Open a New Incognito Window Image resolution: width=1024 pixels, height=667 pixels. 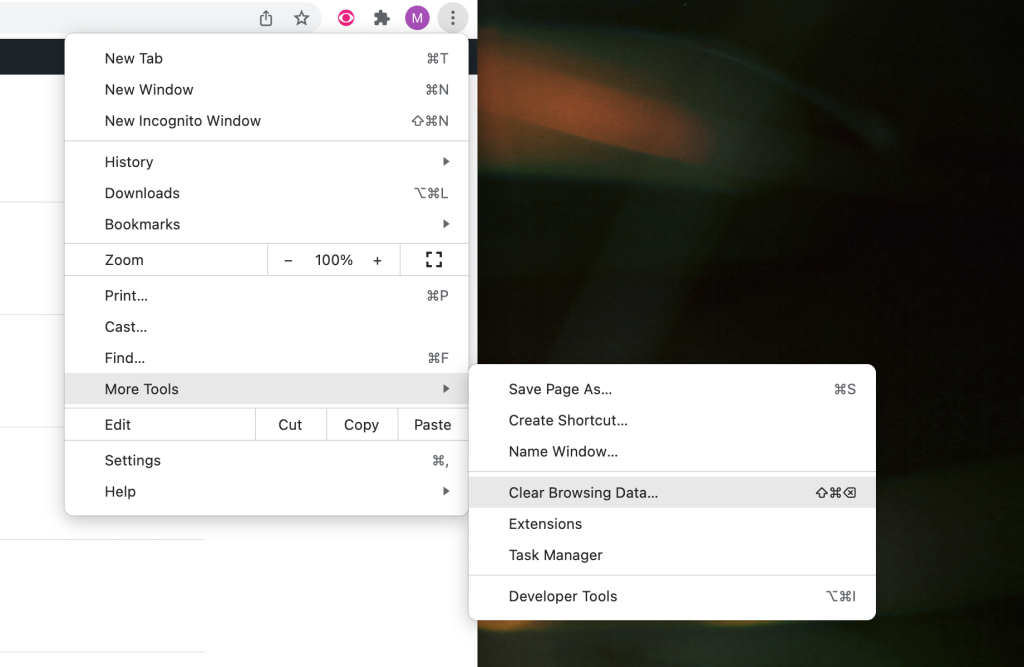[183, 121]
